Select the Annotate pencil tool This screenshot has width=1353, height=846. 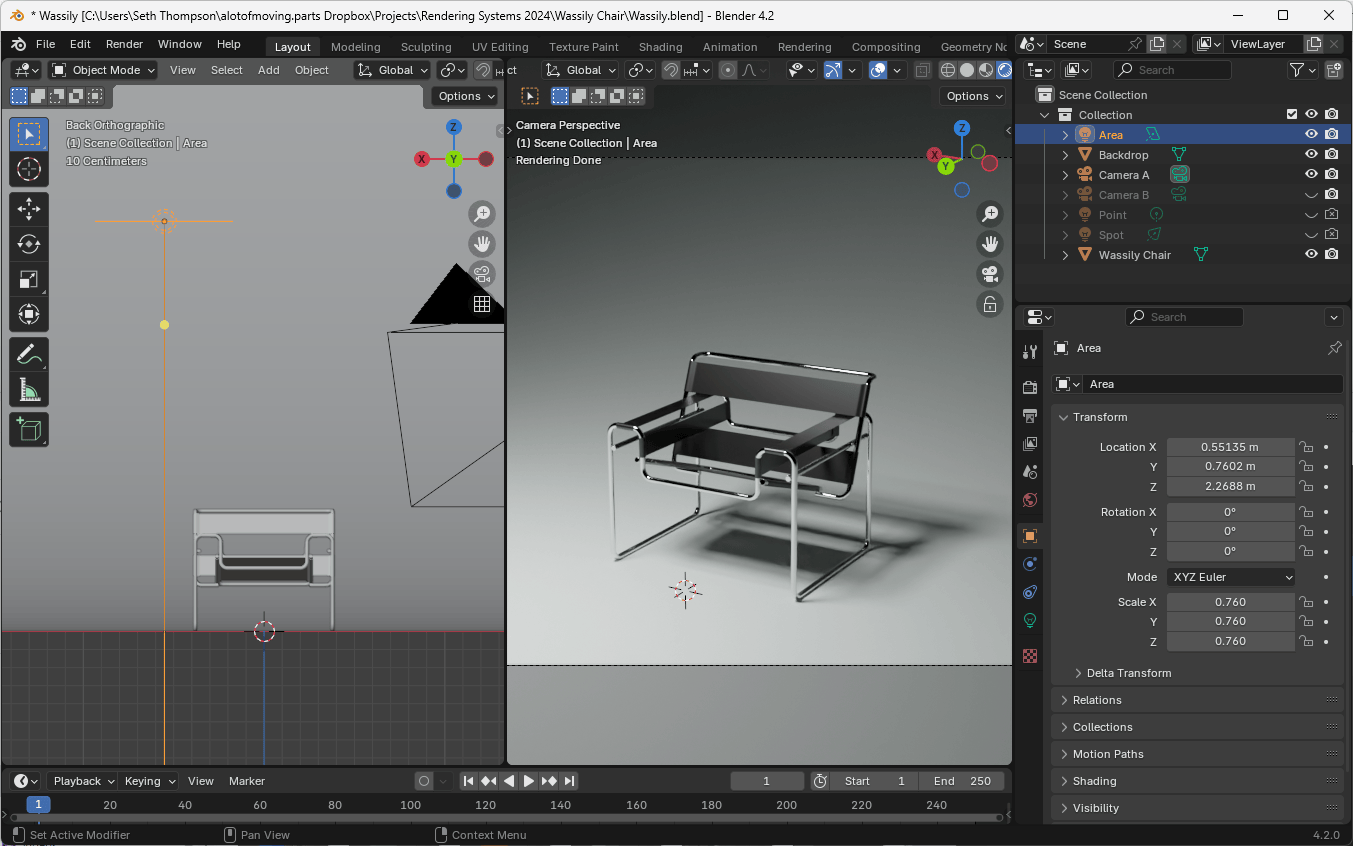point(29,354)
